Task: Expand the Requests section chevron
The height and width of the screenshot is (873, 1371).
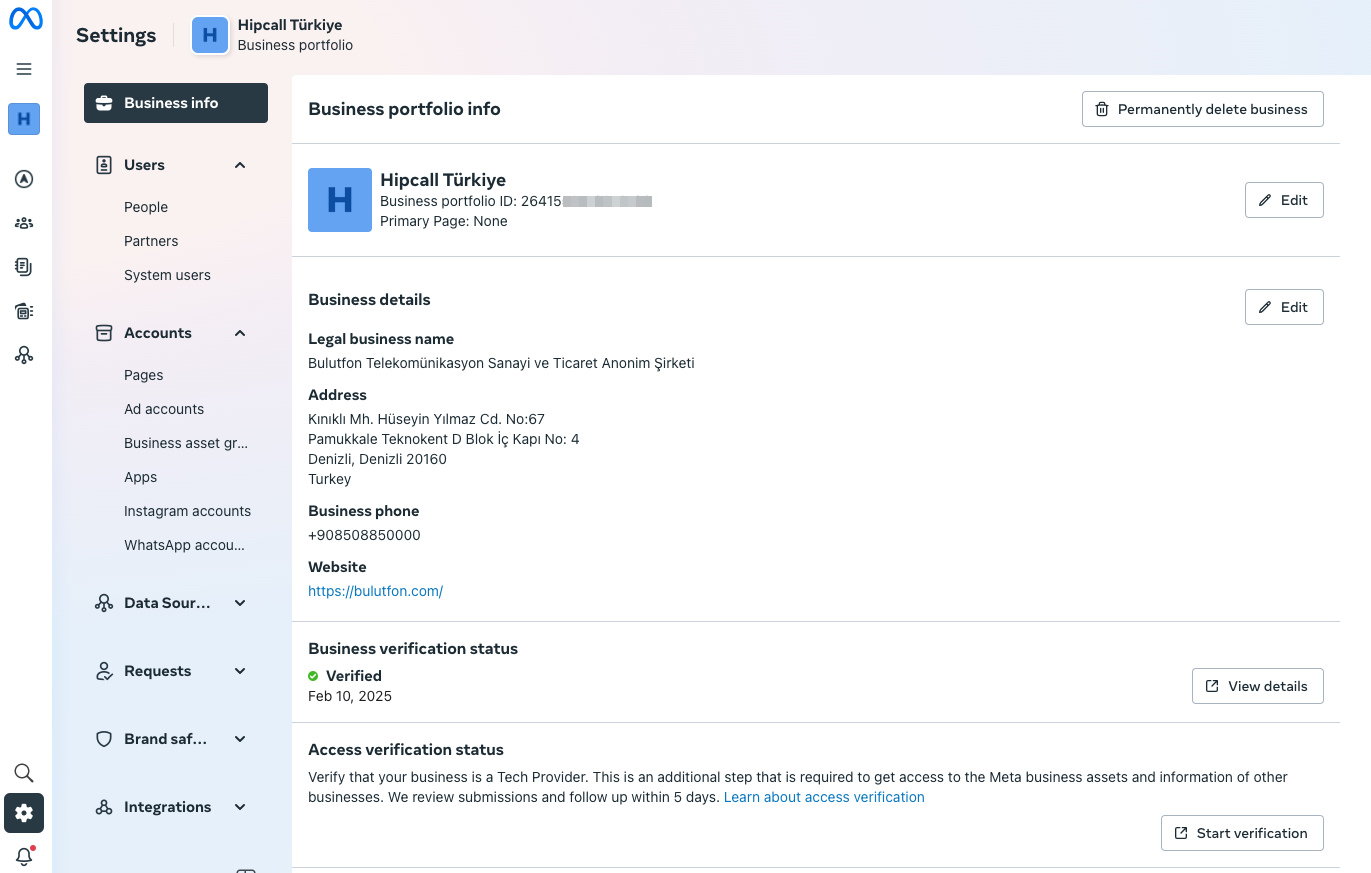Action: (x=240, y=671)
